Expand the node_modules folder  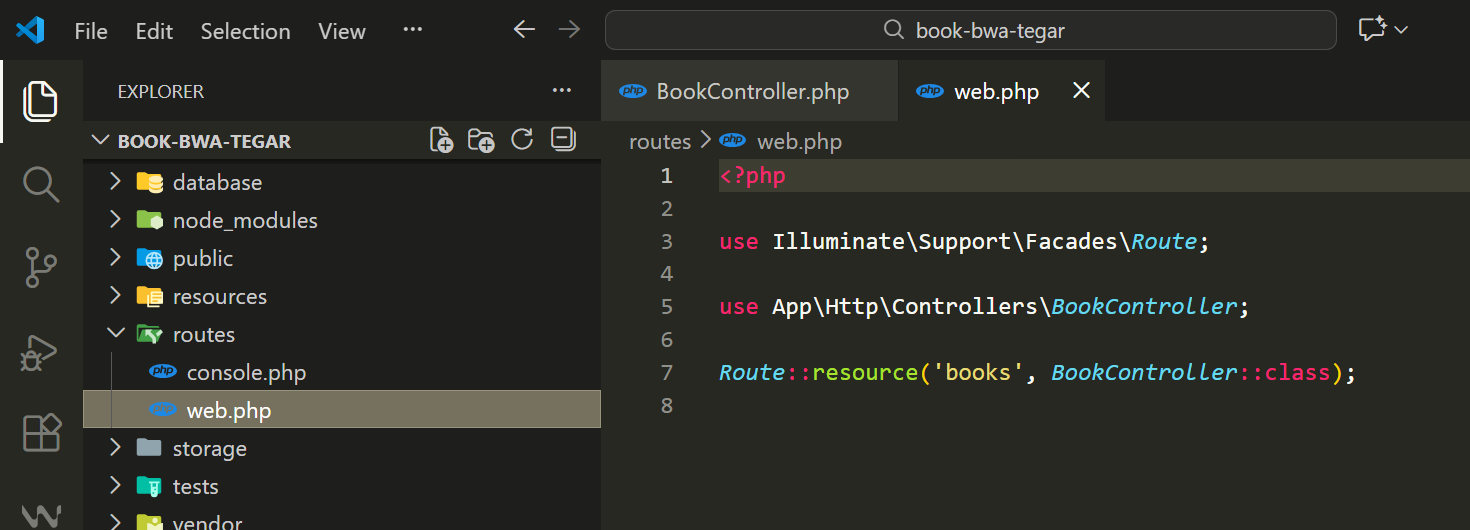[245, 220]
